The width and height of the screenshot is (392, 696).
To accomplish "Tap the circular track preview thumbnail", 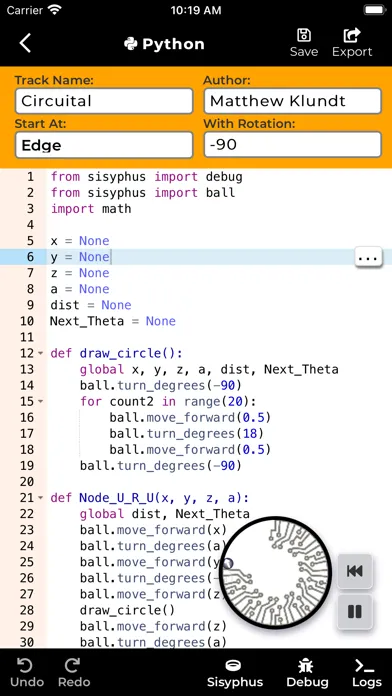I will tap(276, 573).
